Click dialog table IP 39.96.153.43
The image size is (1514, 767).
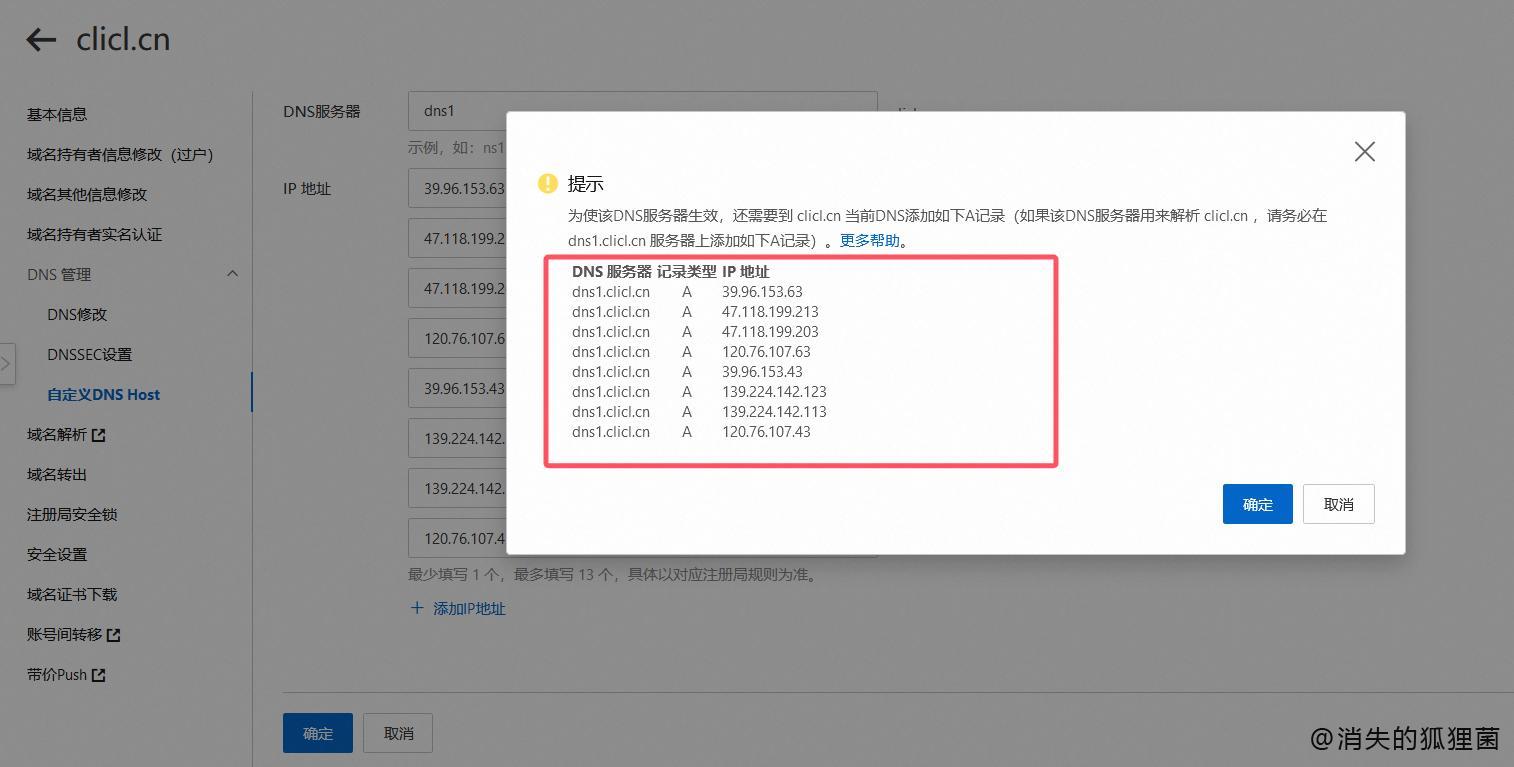coord(762,372)
